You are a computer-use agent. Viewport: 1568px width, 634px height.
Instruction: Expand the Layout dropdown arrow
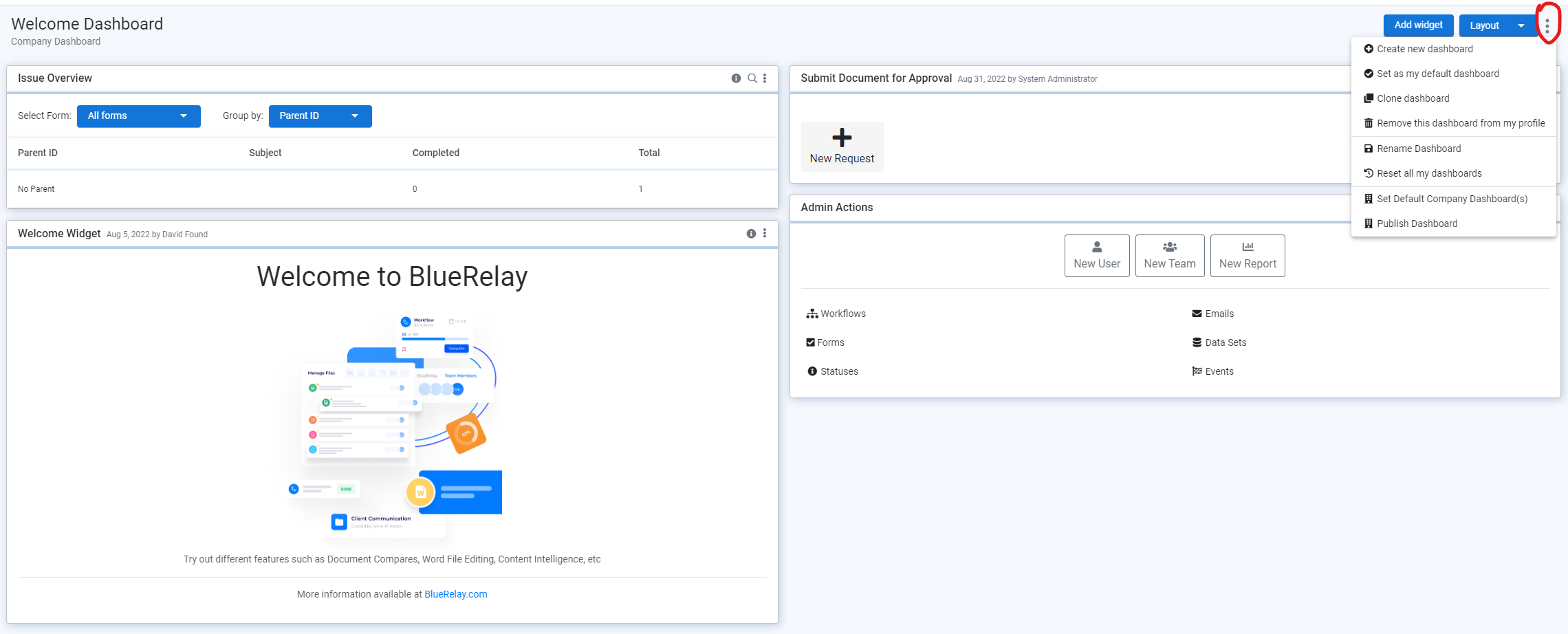click(1521, 25)
